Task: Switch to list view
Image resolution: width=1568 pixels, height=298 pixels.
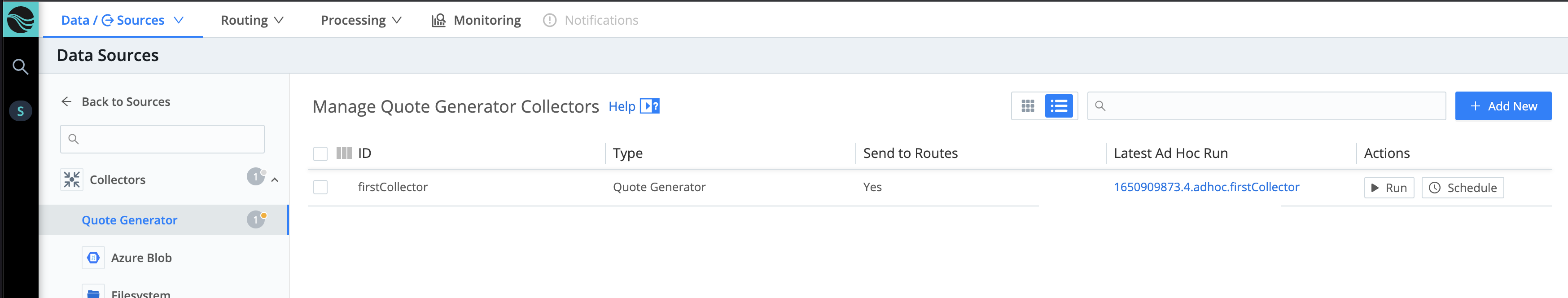Action: [1059, 106]
